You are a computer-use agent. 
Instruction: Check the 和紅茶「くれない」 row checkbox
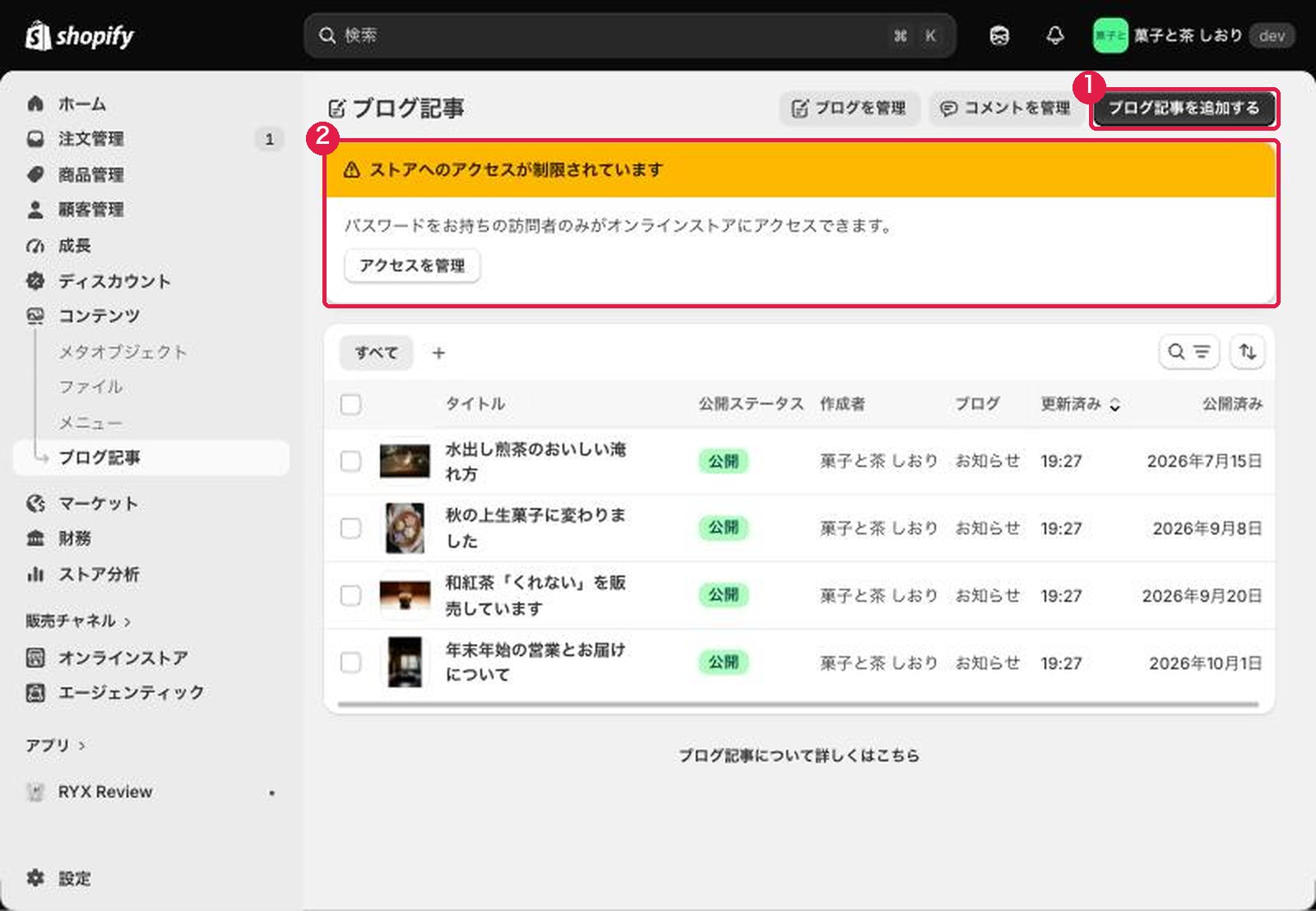click(351, 595)
